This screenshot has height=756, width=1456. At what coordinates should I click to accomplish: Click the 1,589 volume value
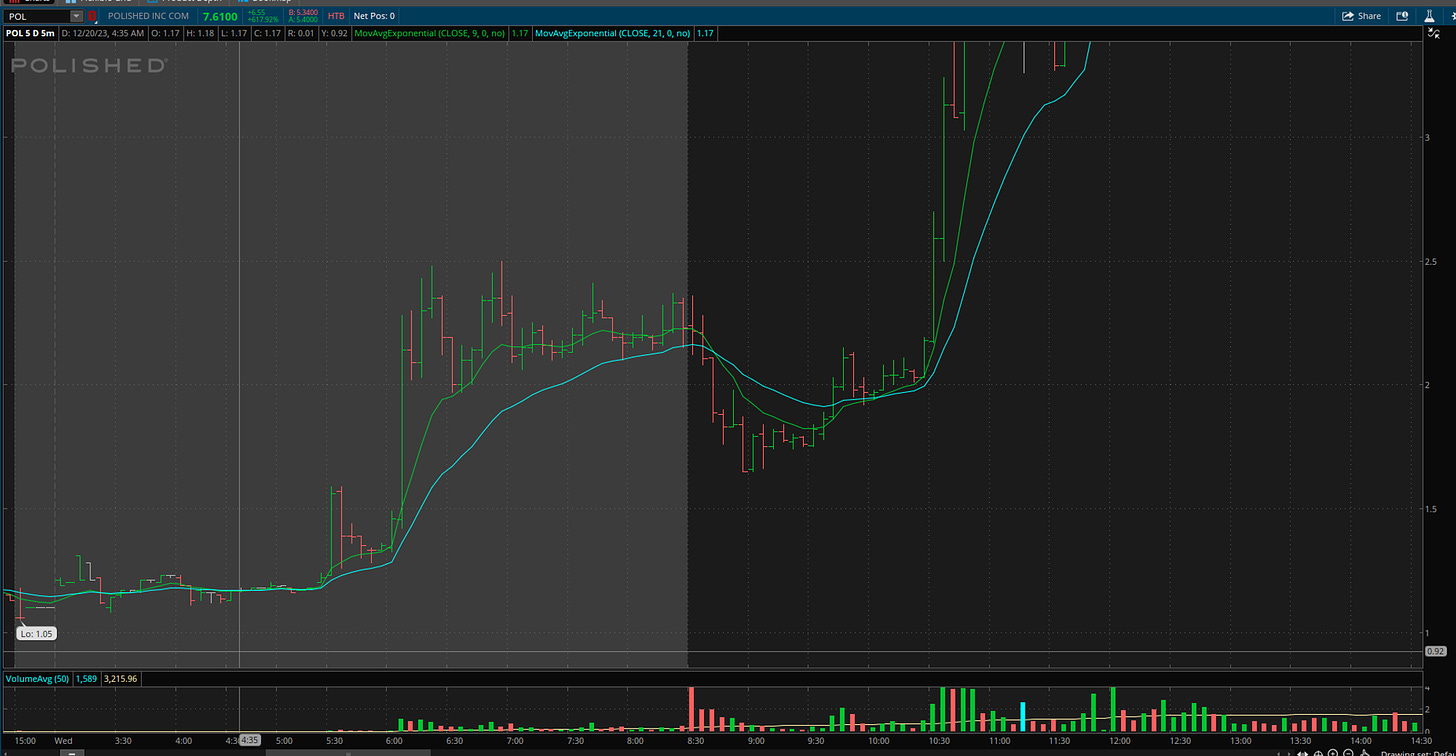[86, 679]
